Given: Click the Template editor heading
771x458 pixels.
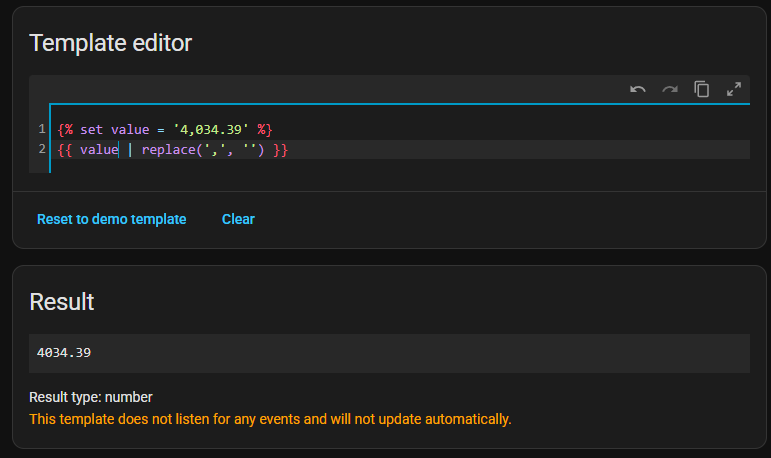Looking at the screenshot, I should 110,43.
